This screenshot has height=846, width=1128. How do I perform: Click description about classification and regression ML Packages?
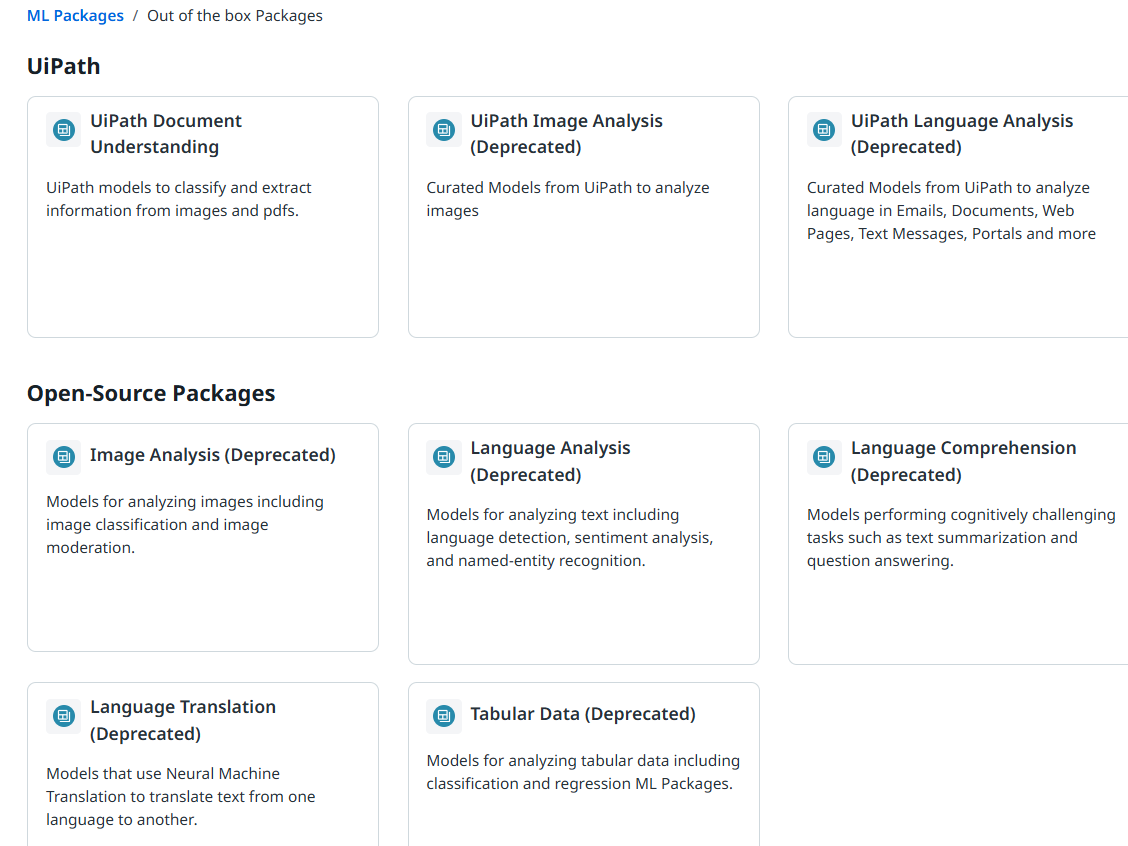583,772
